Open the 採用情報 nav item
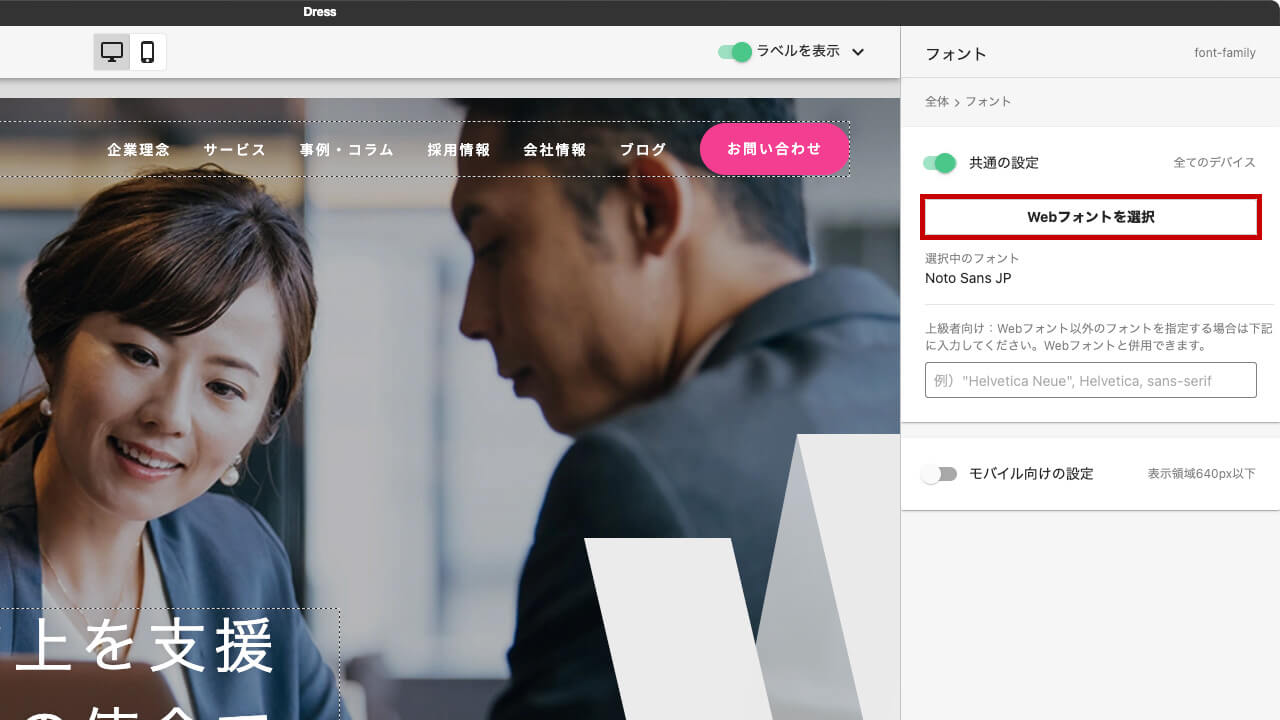 click(x=459, y=150)
